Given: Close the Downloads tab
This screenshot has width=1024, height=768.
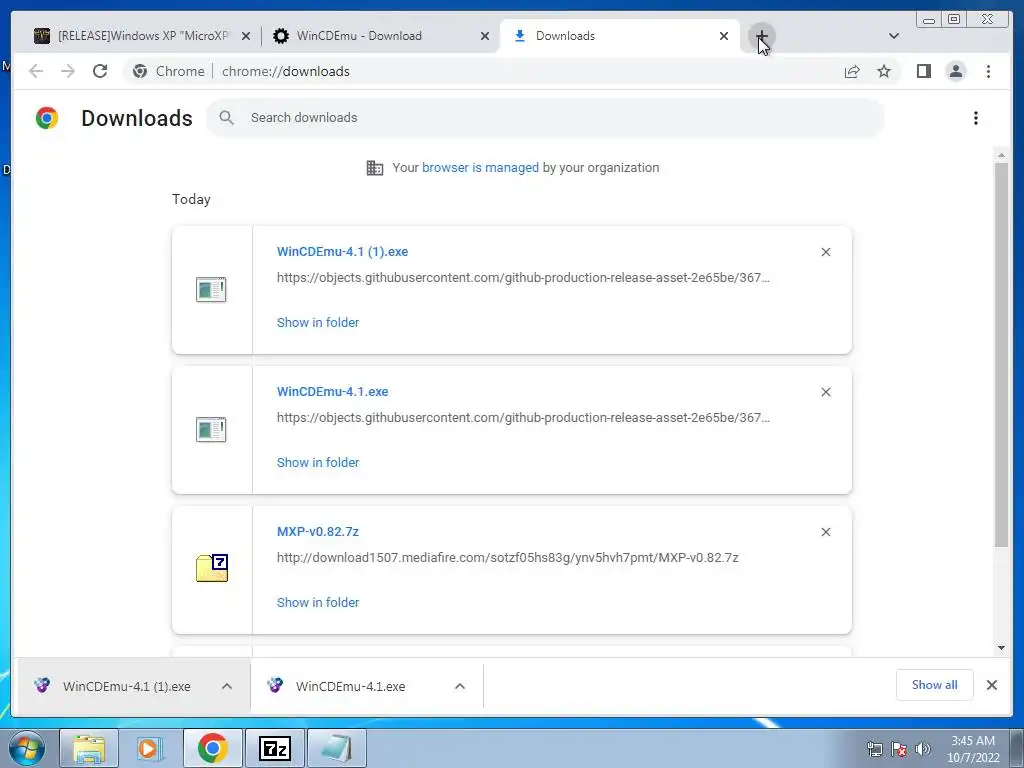Looking at the screenshot, I should pos(724,36).
